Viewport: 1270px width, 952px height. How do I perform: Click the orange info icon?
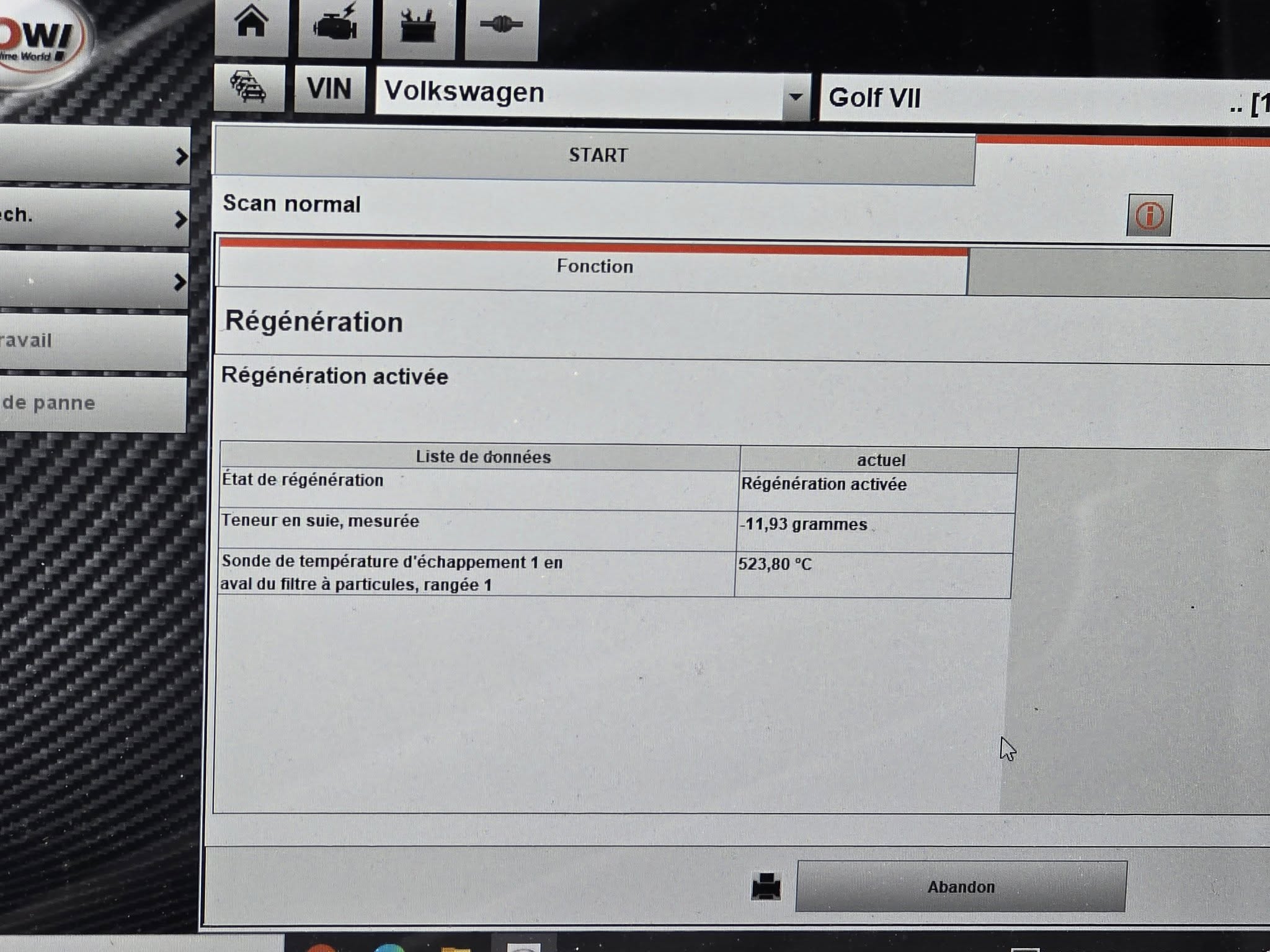[x=1149, y=216]
